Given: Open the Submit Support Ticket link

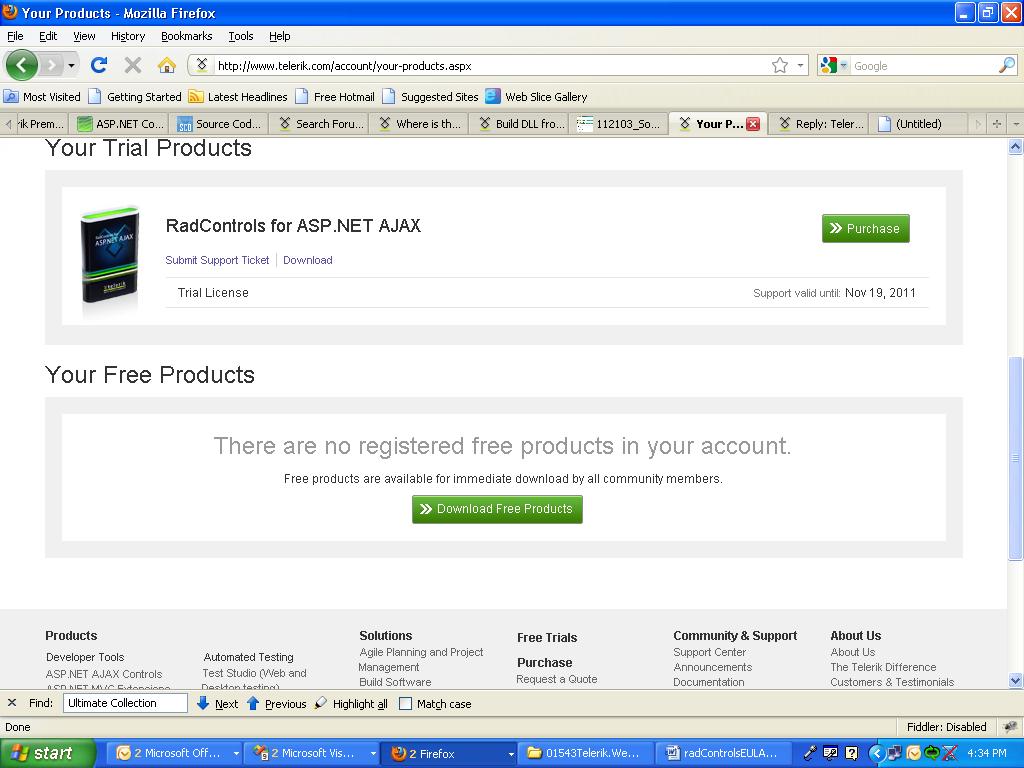Looking at the screenshot, I should click(217, 260).
